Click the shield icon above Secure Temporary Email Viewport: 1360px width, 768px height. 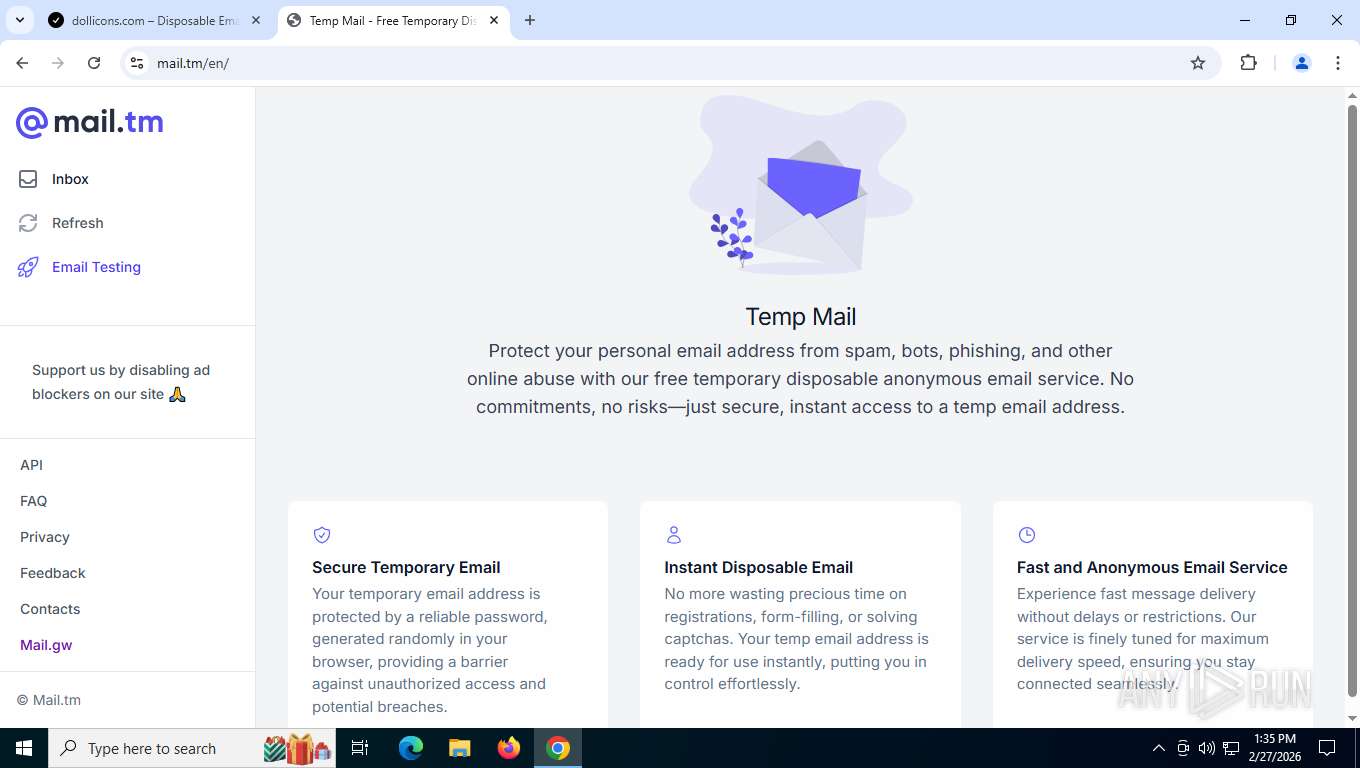pos(322,535)
